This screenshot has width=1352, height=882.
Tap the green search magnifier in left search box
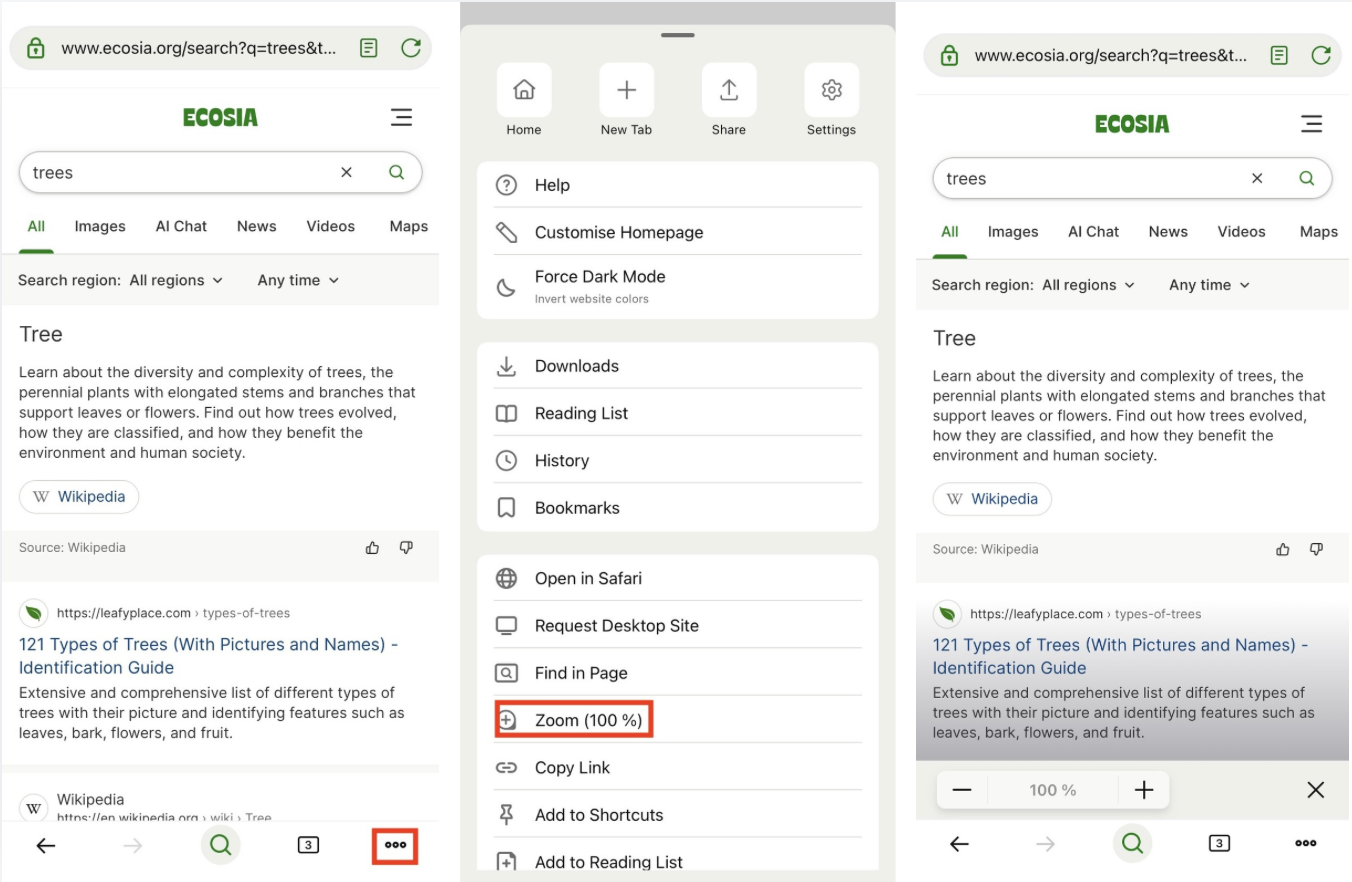(x=396, y=172)
